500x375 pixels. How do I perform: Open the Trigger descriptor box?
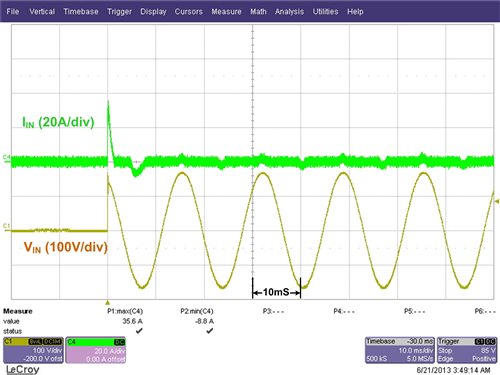point(467,350)
